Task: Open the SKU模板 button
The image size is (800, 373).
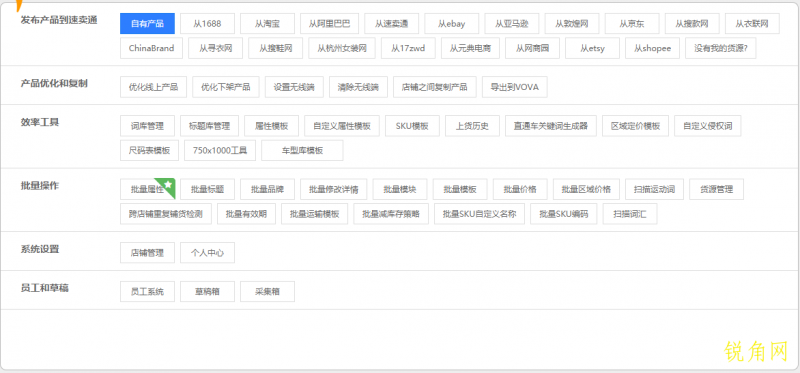Action: [412, 126]
